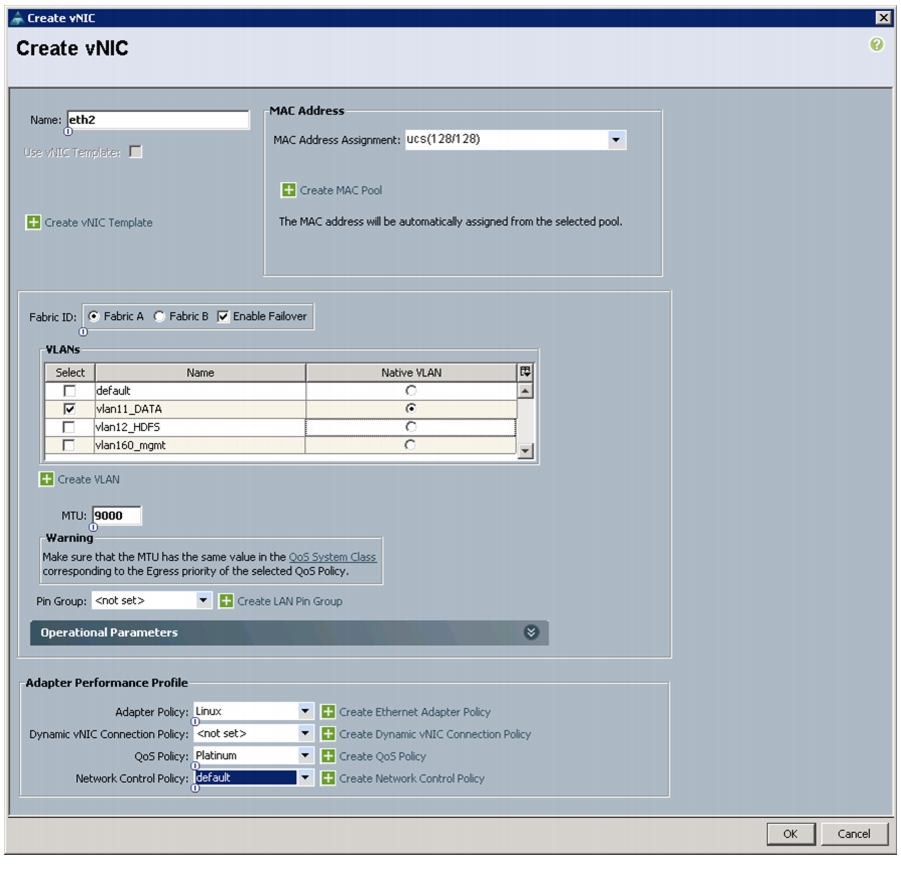
Task: Sort VLANs by Name column header
Action: [200, 372]
